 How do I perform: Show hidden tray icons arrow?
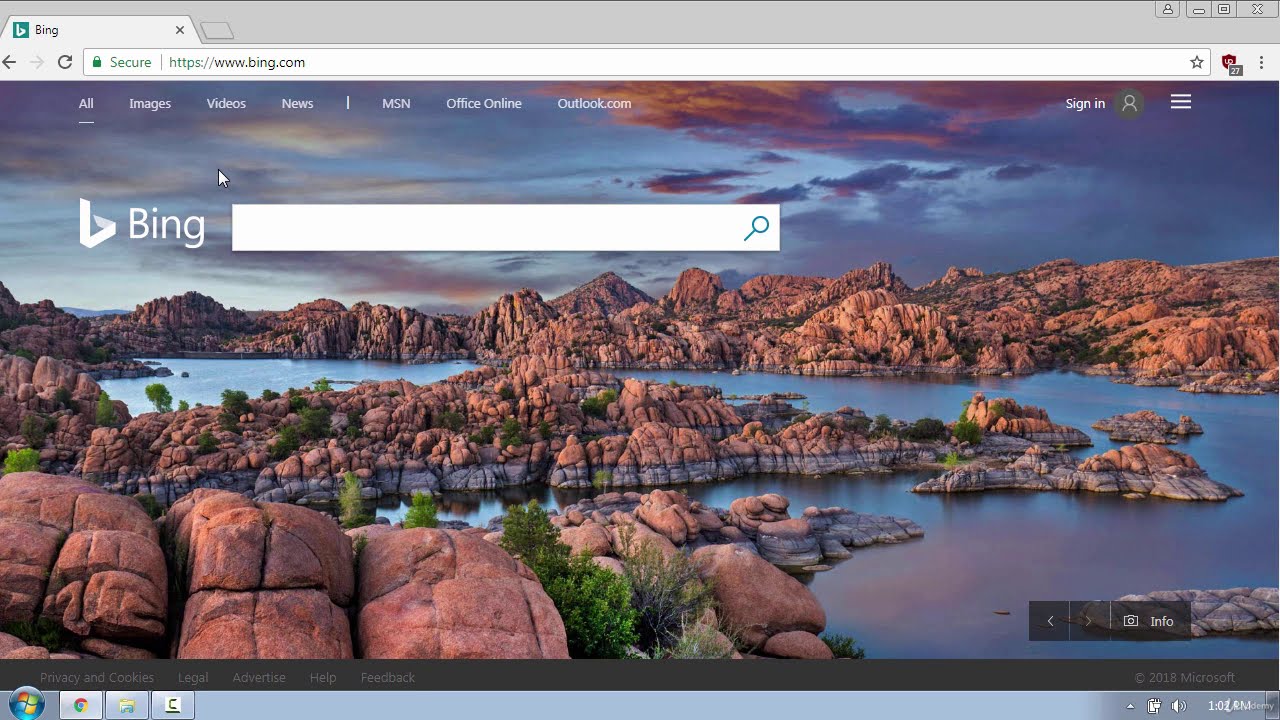[x=1131, y=706]
